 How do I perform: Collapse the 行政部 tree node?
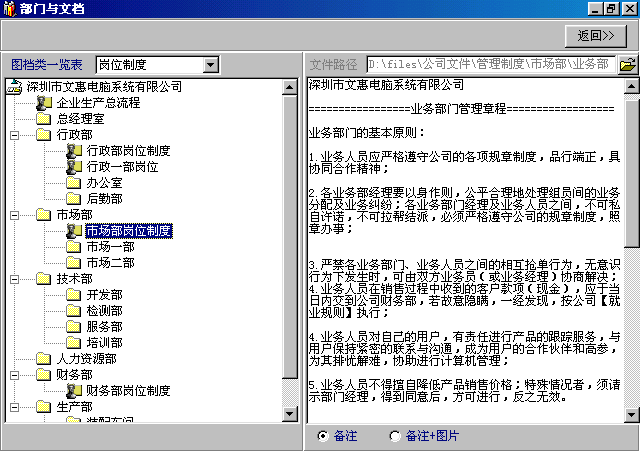click(14, 135)
